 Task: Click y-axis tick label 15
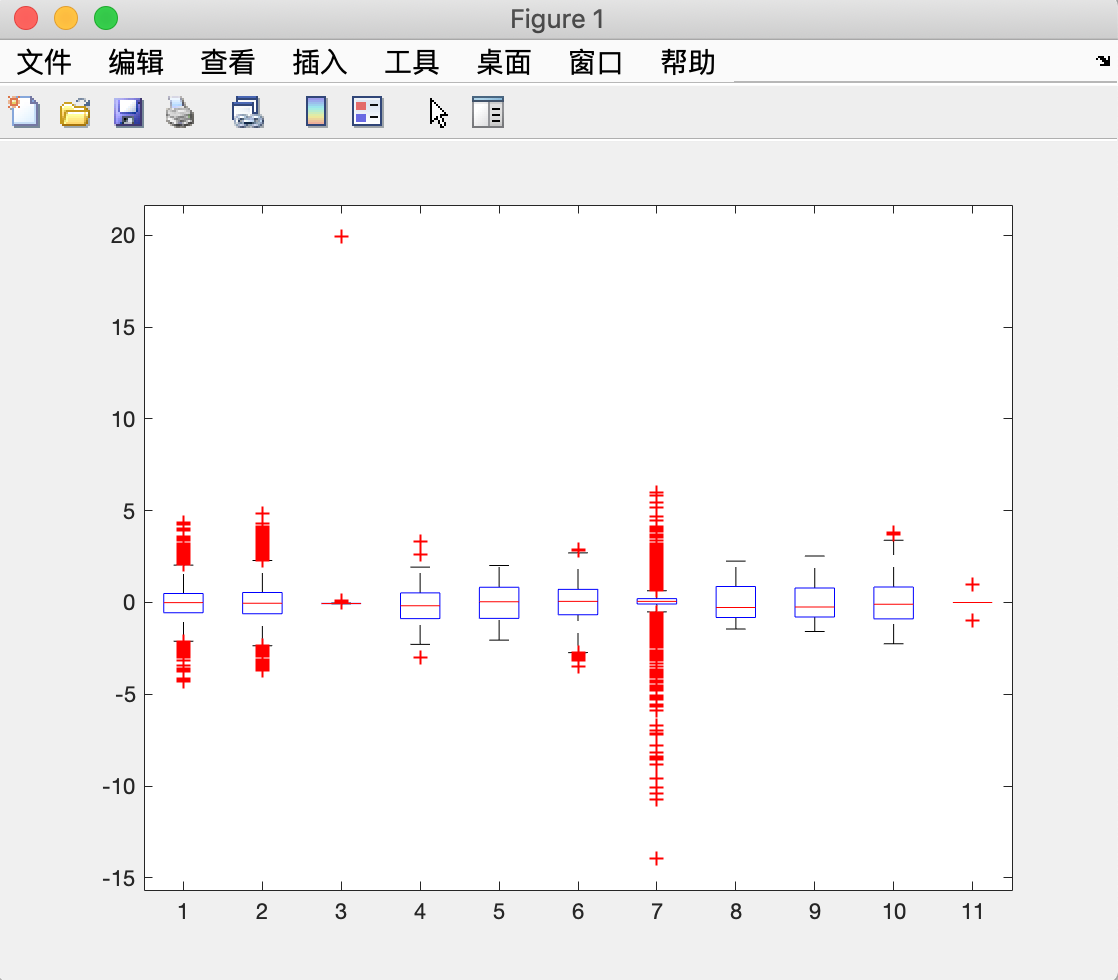[123, 327]
